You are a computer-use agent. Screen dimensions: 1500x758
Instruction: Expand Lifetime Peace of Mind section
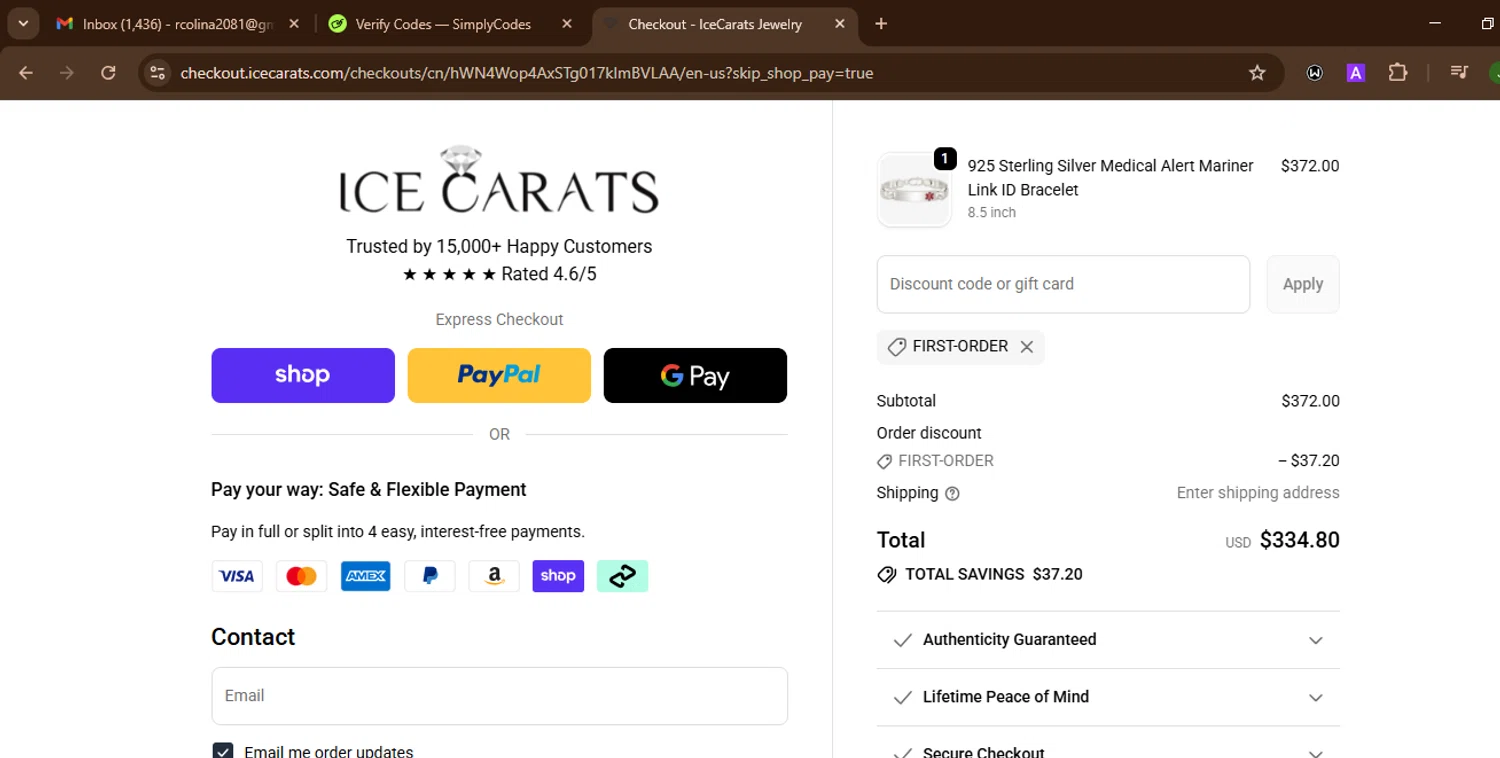(1108, 697)
